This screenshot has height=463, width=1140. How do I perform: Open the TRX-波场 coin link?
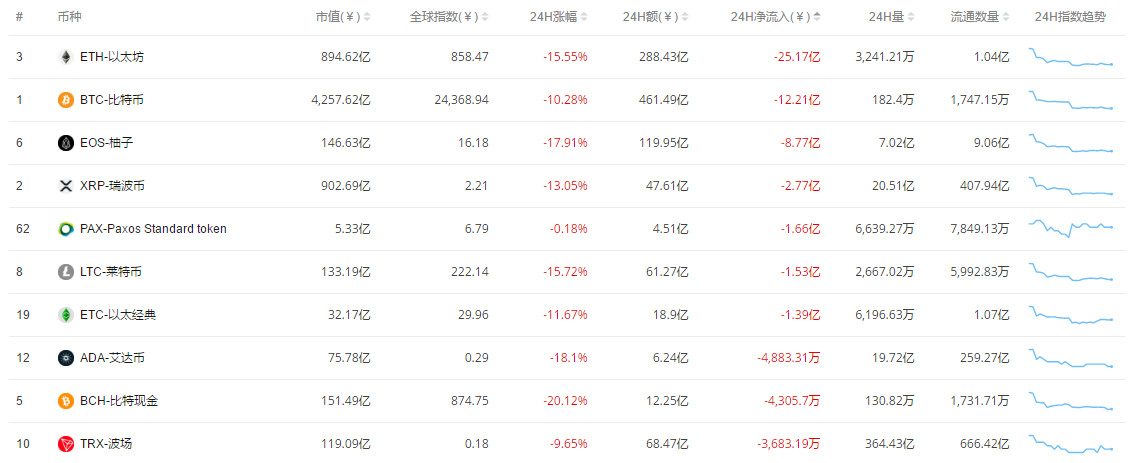(x=106, y=444)
